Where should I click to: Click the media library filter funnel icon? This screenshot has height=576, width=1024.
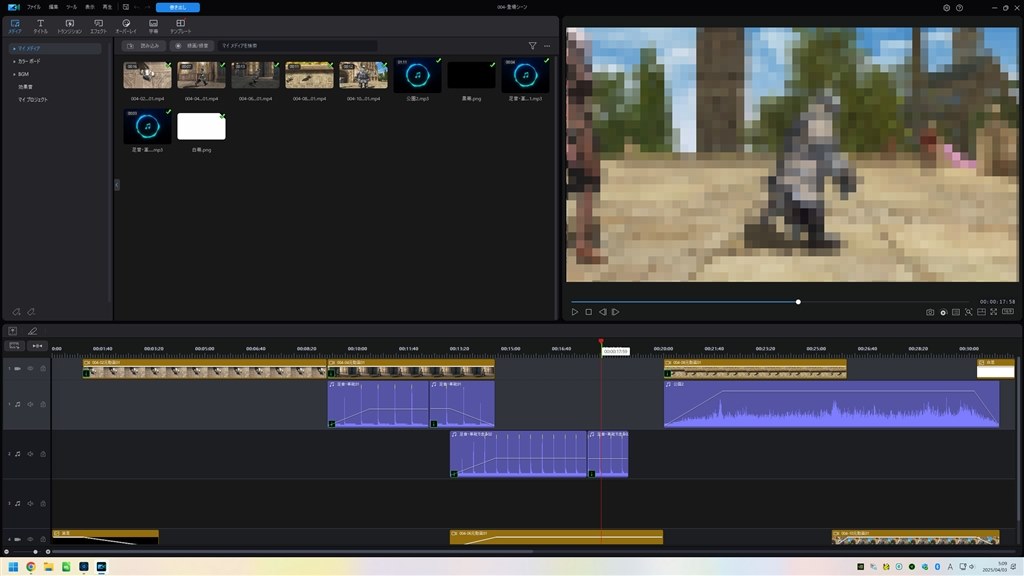pos(532,46)
